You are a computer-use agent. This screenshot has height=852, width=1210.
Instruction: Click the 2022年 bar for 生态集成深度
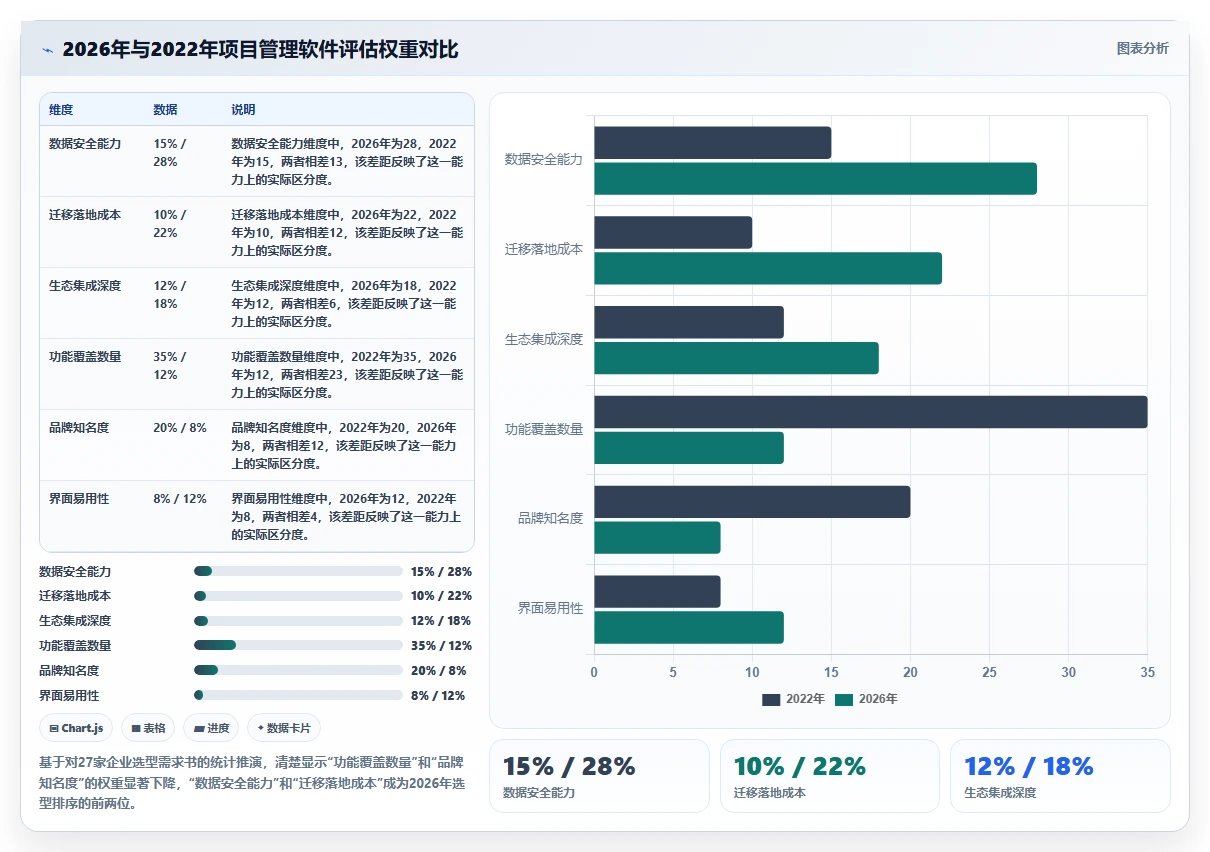tap(689, 322)
